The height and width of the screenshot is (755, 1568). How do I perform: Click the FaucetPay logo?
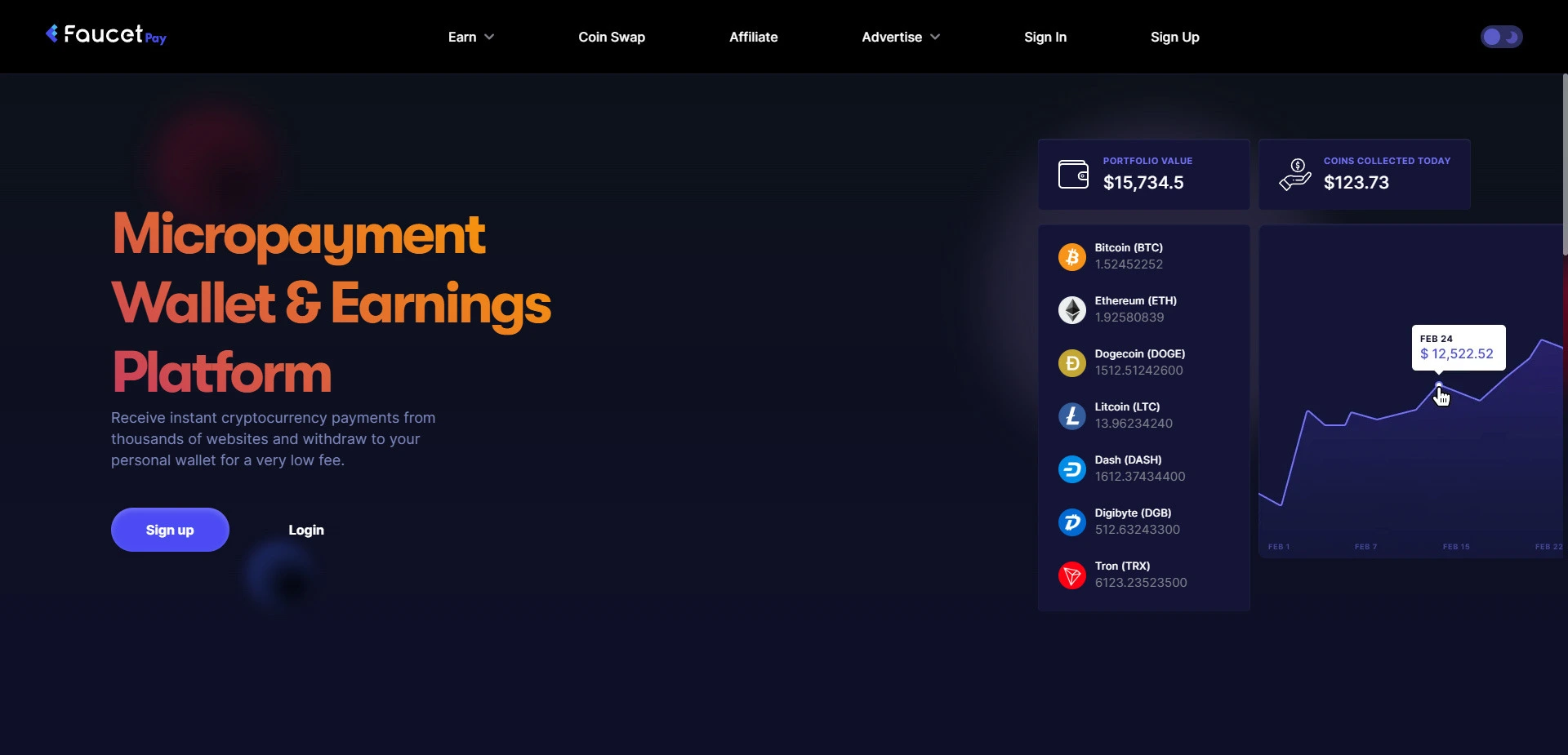coord(105,34)
